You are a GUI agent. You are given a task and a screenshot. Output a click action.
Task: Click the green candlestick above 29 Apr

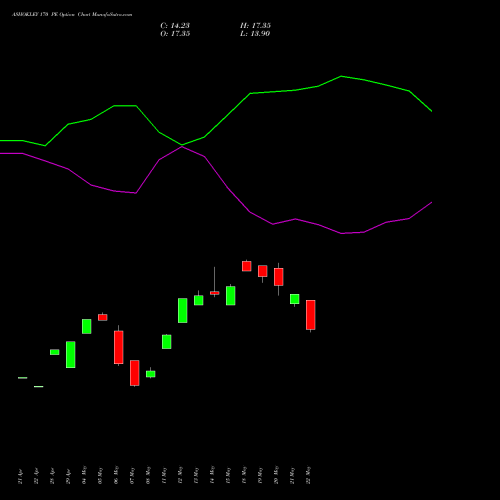coord(71,354)
